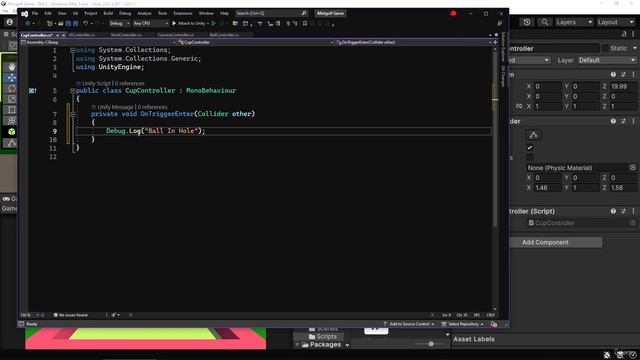This screenshot has width=640, height=360.
Task: Open the Debug menu
Action: (x=125, y=13)
